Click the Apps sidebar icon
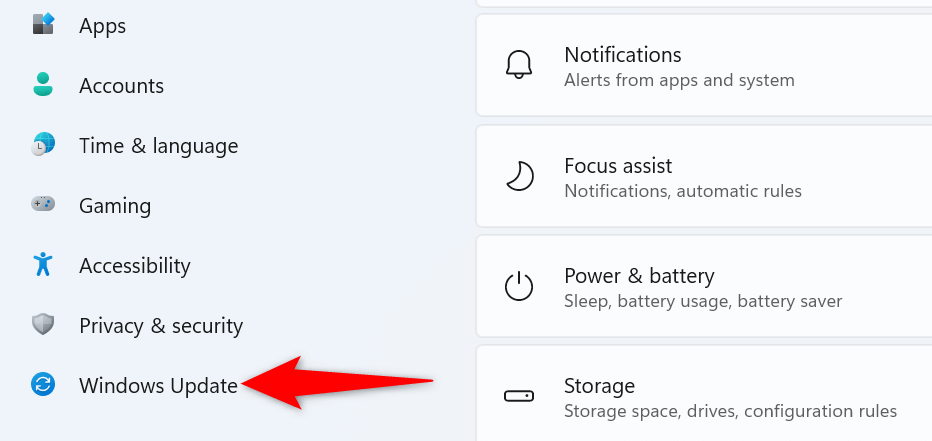Screen dimensions: 932x441 coord(43,24)
